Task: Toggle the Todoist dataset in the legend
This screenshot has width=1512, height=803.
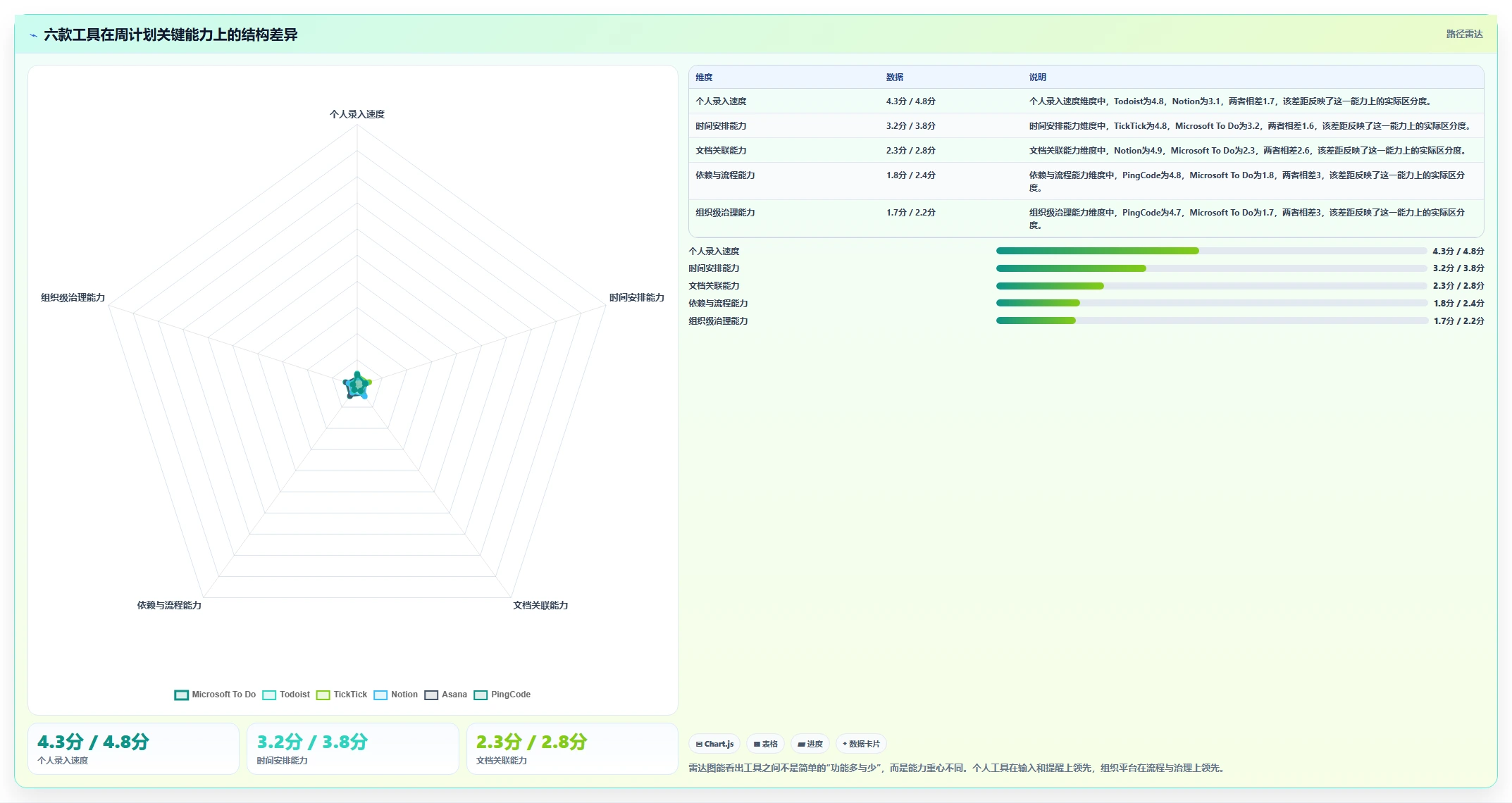Action: (x=286, y=695)
